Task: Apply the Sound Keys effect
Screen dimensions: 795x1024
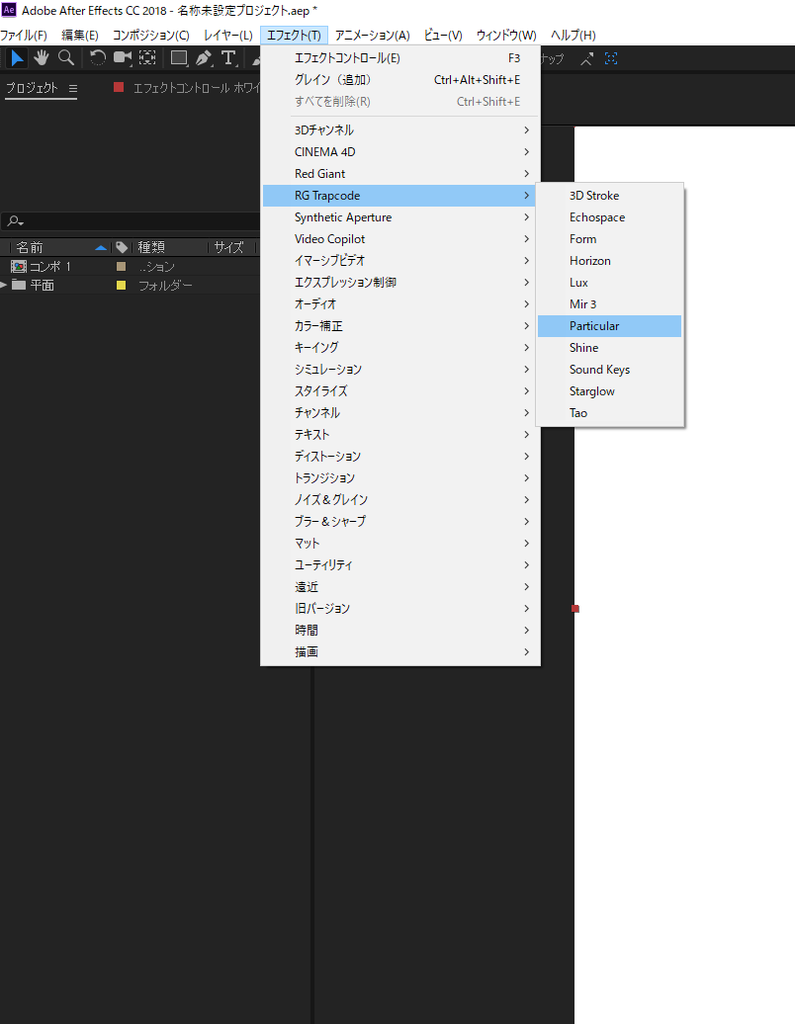Action: pos(609,370)
